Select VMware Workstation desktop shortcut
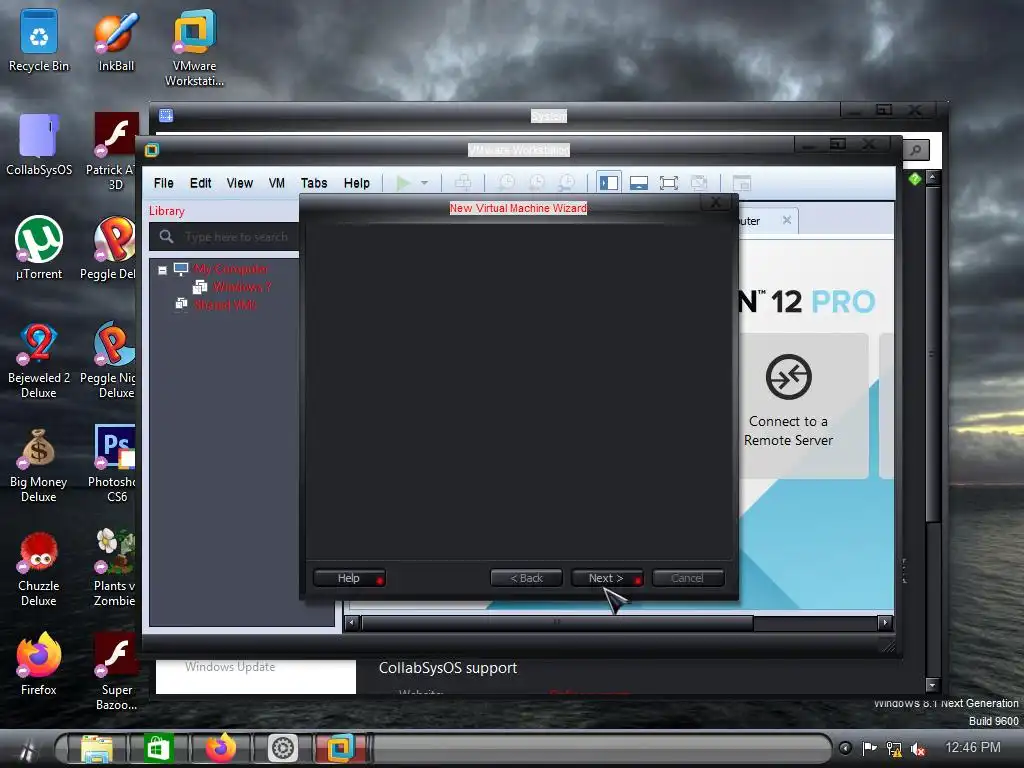 tap(194, 48)
